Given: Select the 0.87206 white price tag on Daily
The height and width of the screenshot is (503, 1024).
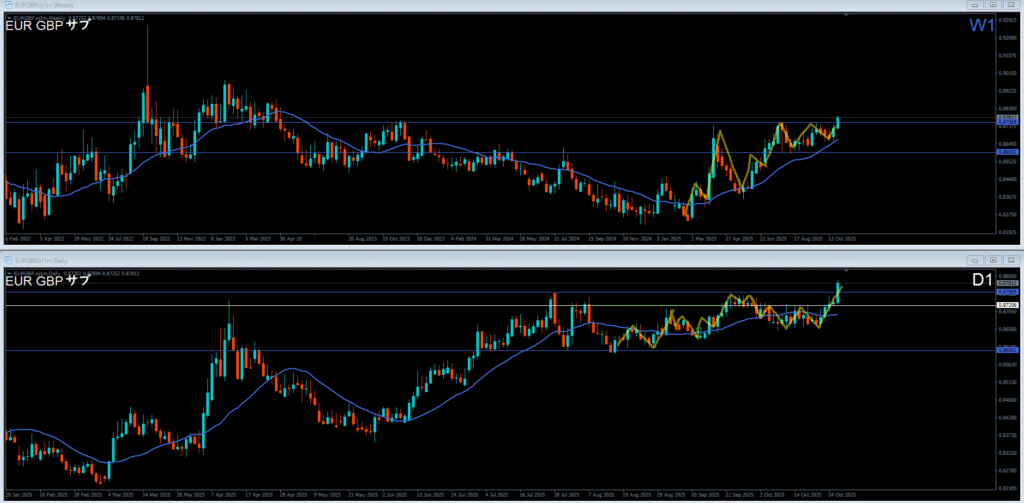Looking at the screenshot, I should [x=1005, y=305].
